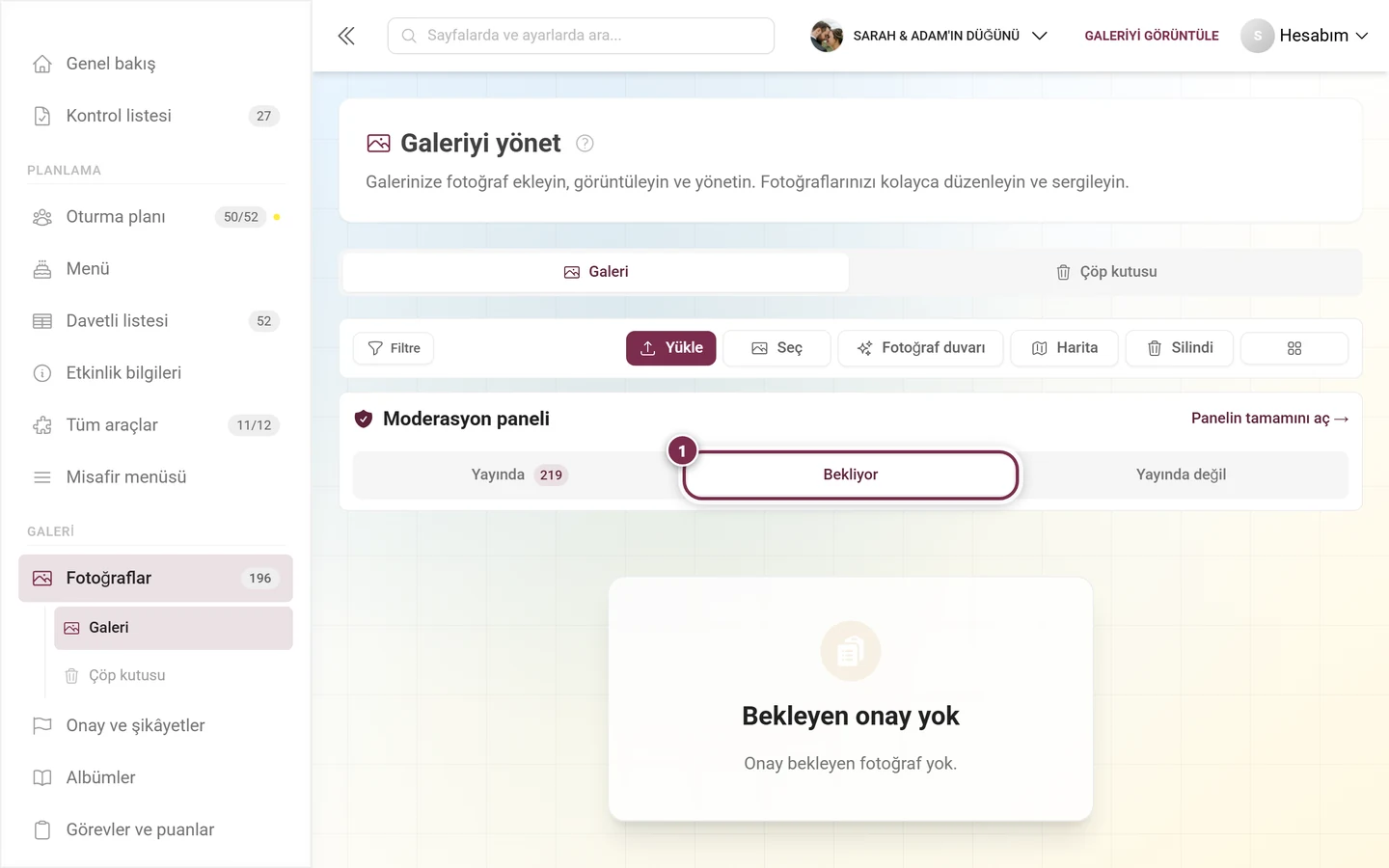Show Silindi deleted photos
The height and width of the screenshot is (868, 1389).
pos(1180,348)
